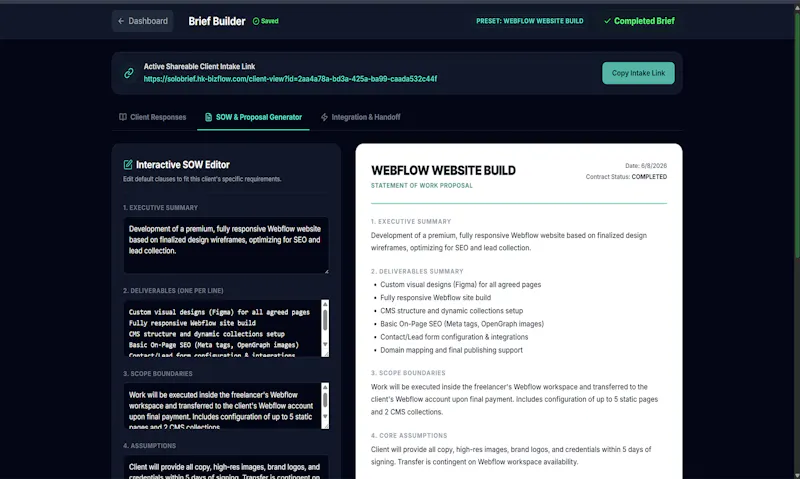Click the chain link icon beside intake link

pyautogui.click(x=129, y=73)
